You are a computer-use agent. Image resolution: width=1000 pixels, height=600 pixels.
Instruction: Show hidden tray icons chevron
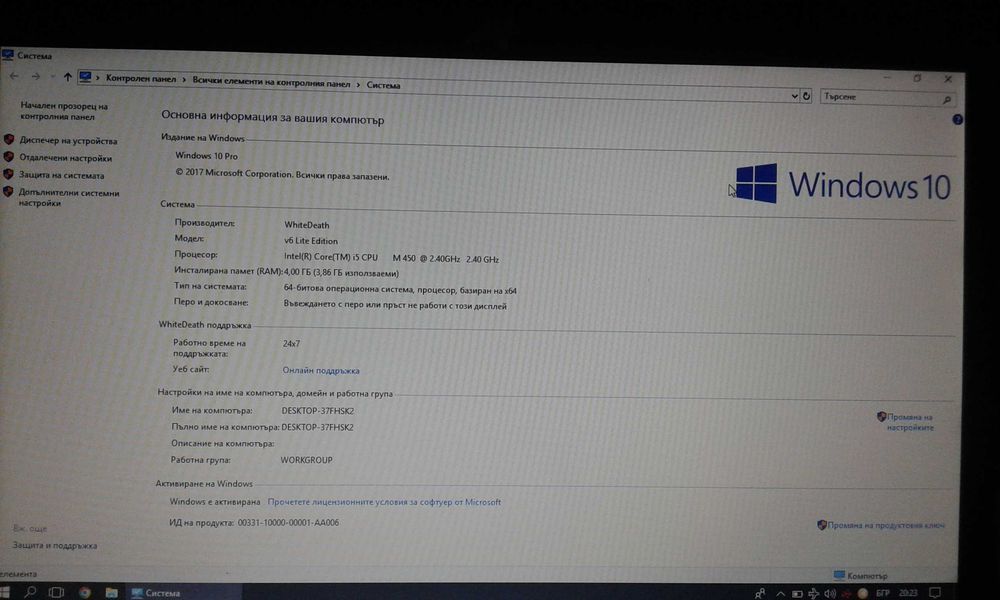point(780,593)
